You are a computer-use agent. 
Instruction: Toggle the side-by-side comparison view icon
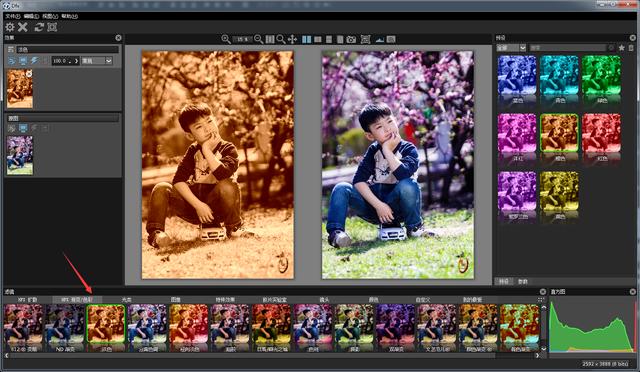pyautogui.click(x=307, y=39)
